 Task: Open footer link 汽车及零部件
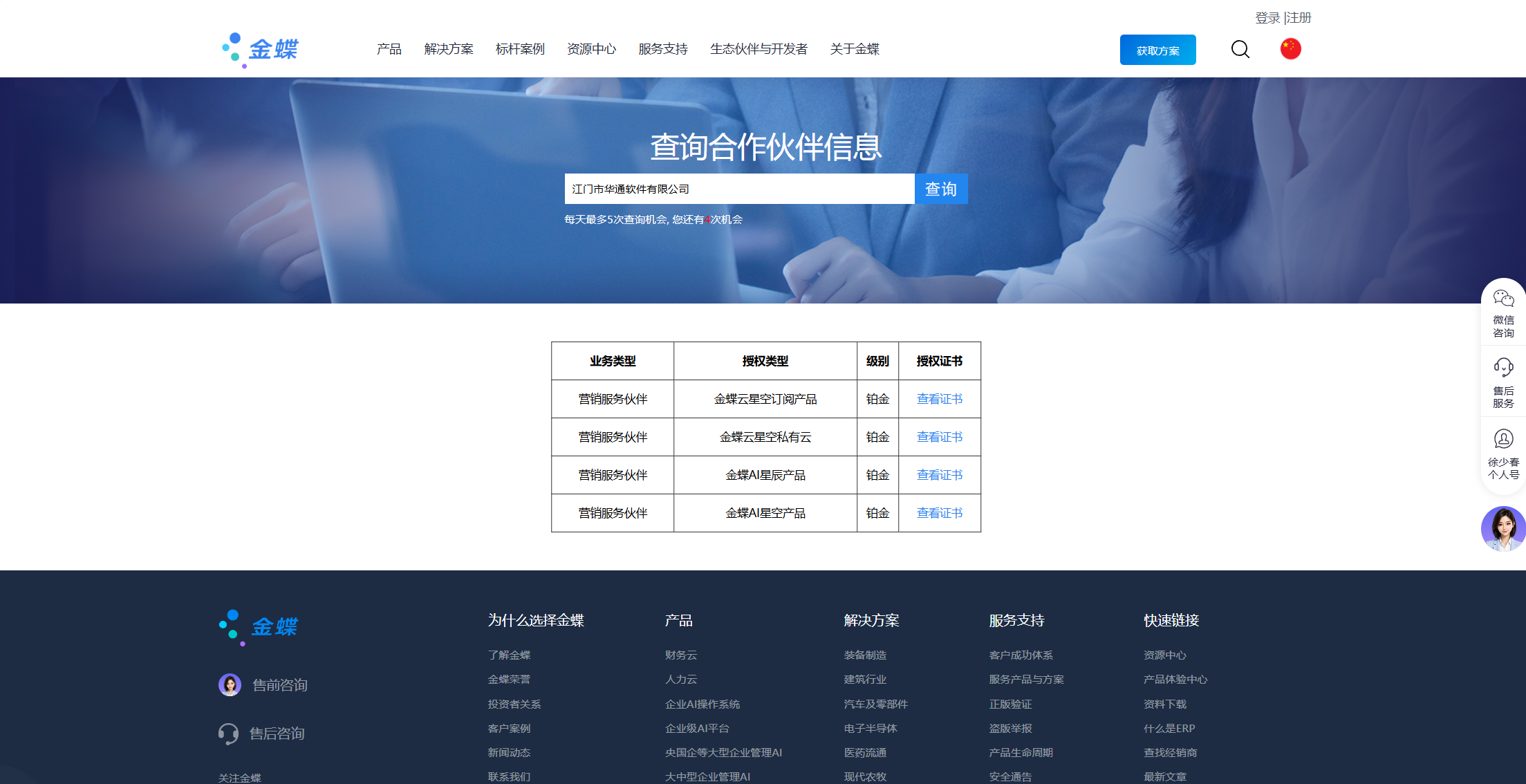pos(876,704)
